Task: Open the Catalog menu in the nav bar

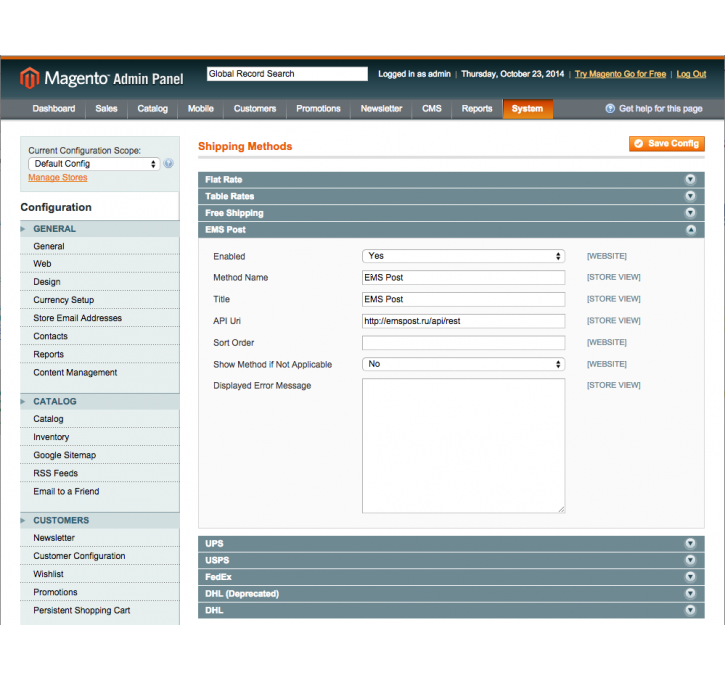Action: pos(153,109)
